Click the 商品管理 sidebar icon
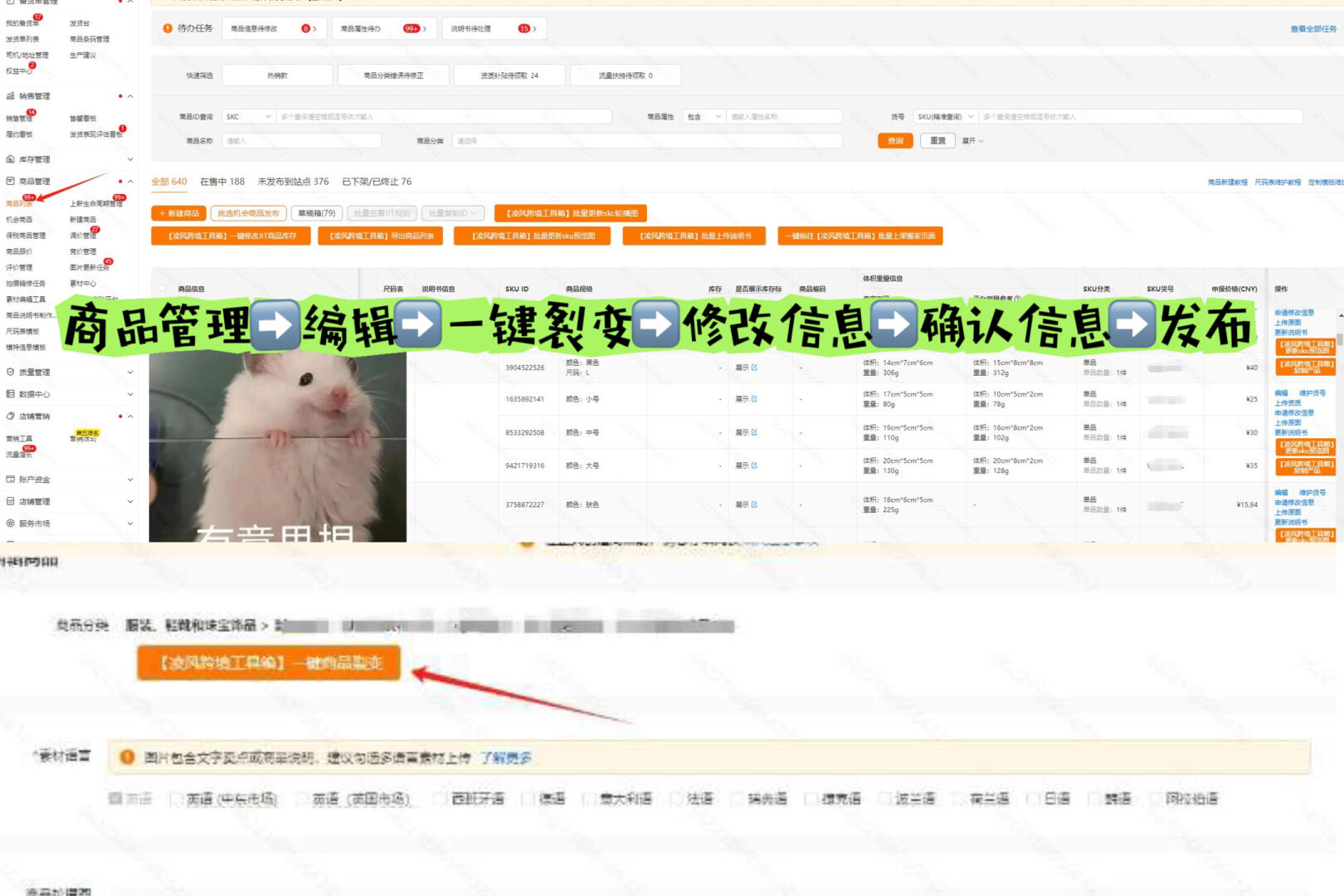 pyautogui.click(x=10, y=181)
